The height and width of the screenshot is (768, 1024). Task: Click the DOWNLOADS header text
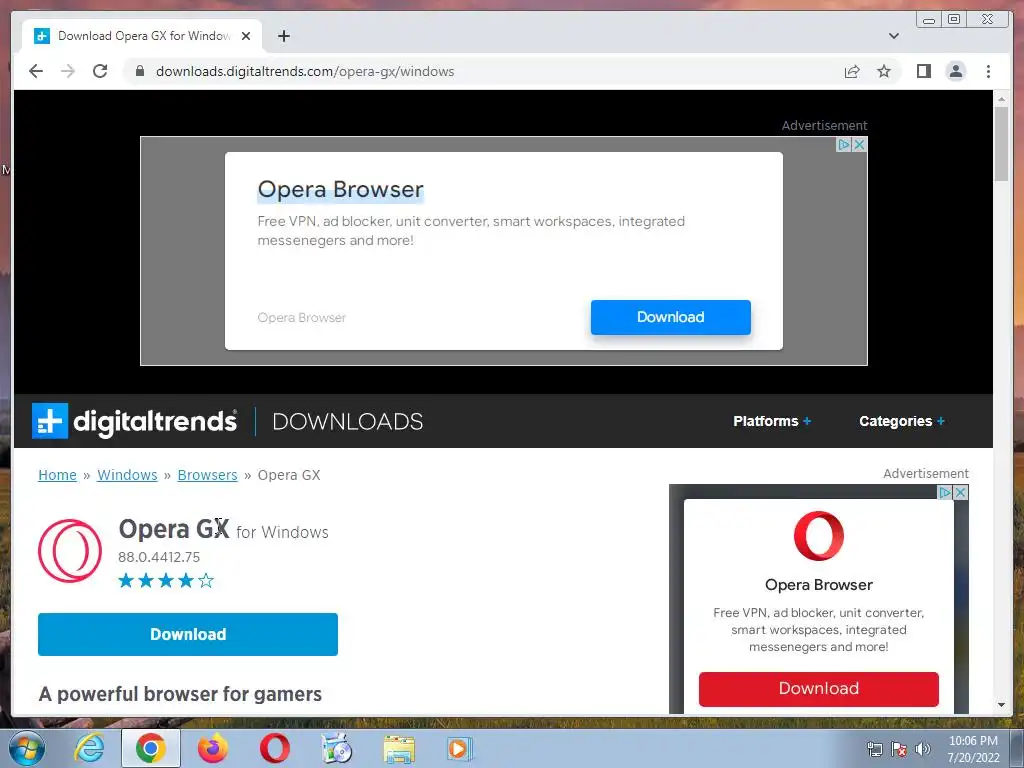tap(347, 422)
